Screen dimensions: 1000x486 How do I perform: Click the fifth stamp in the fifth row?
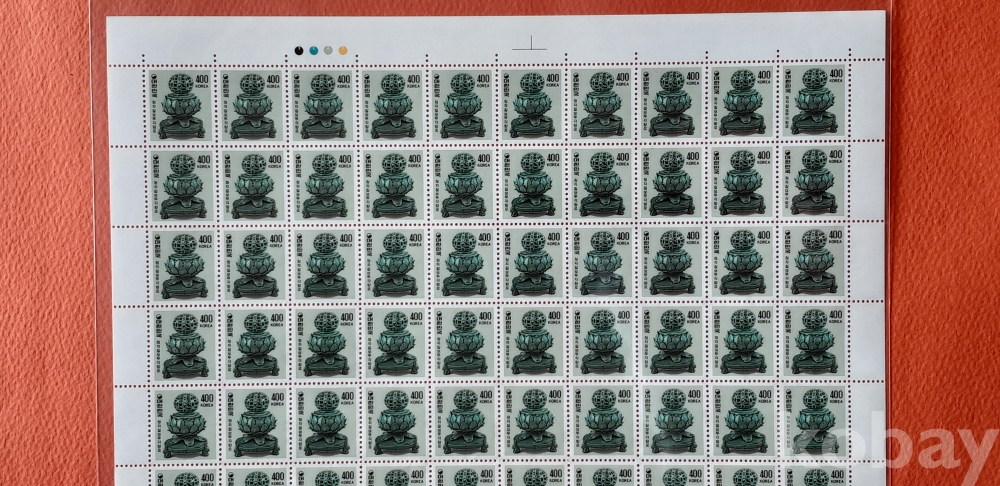463,422
